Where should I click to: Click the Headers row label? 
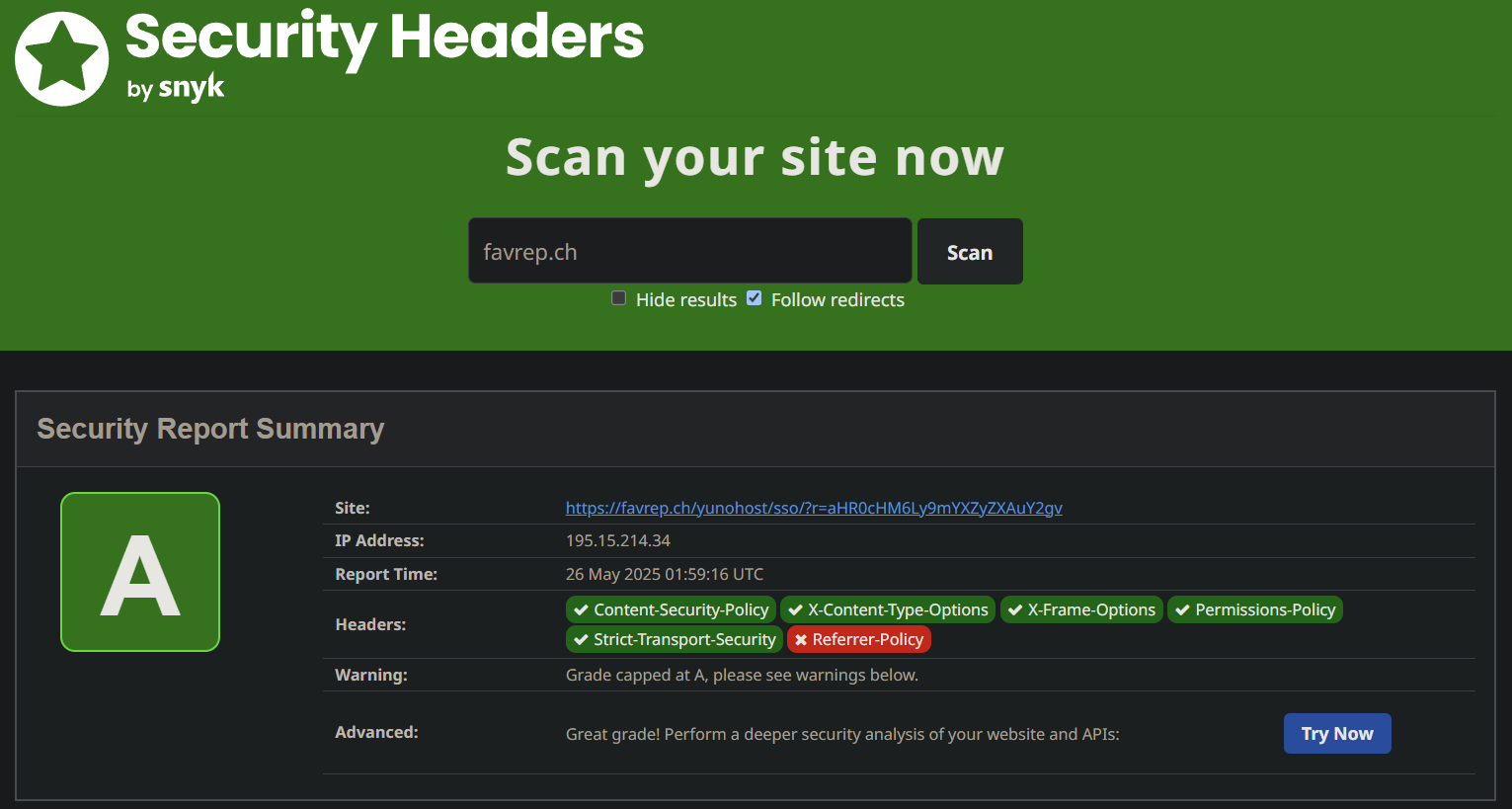[371, 624]
